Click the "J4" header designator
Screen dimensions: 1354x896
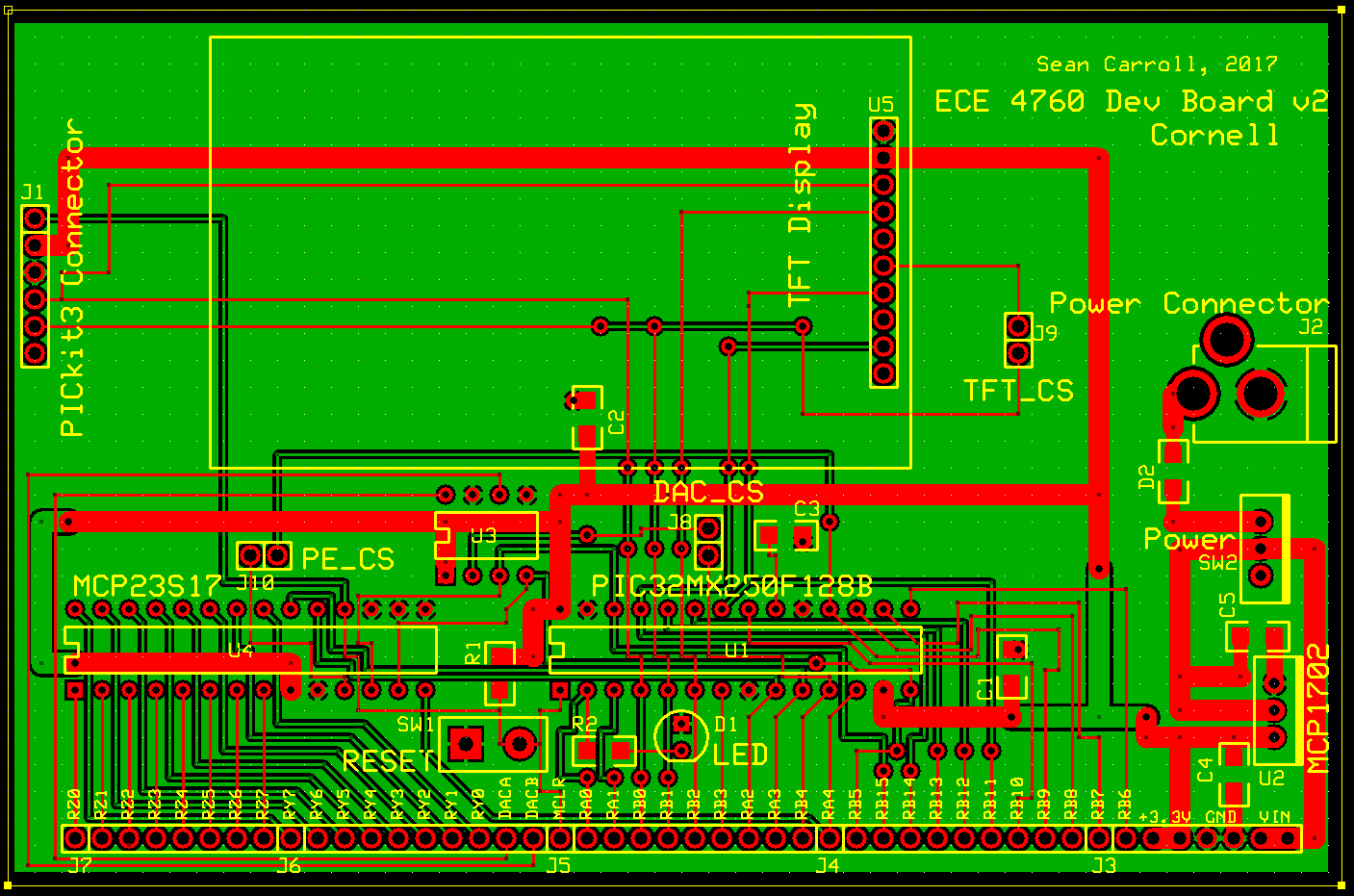click(828, 865)
